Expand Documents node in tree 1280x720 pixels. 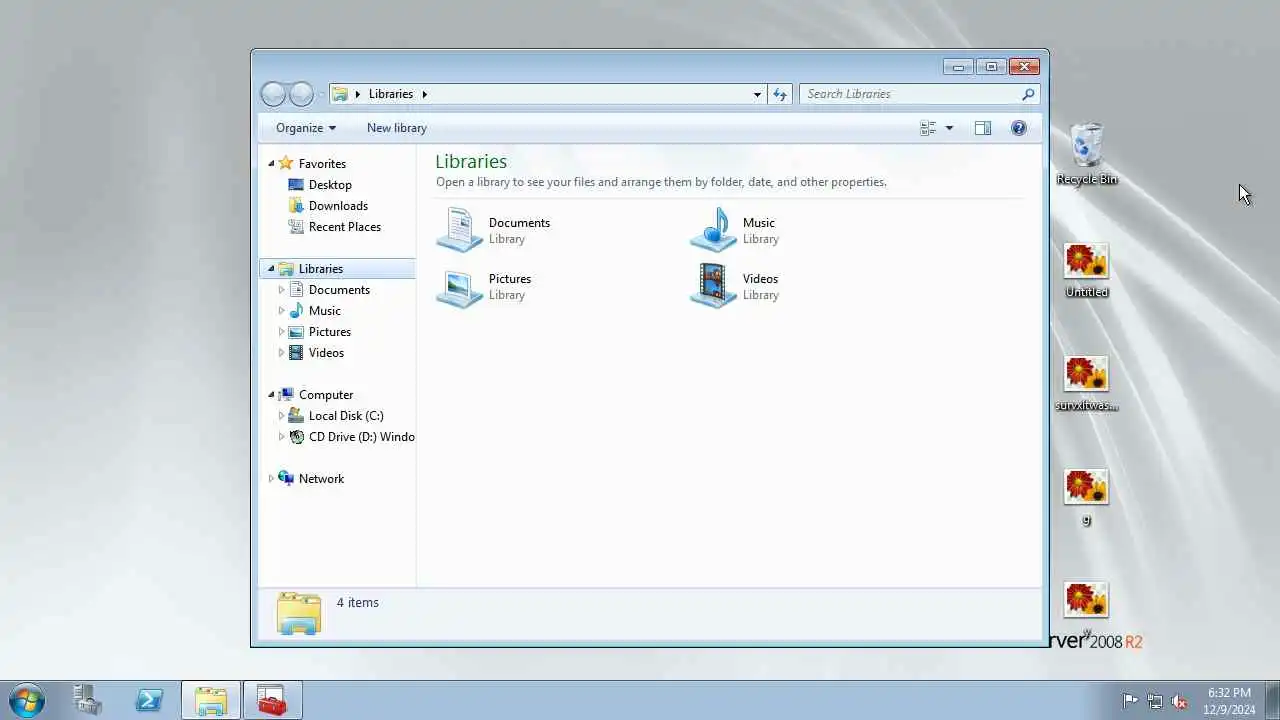point(281,290)
